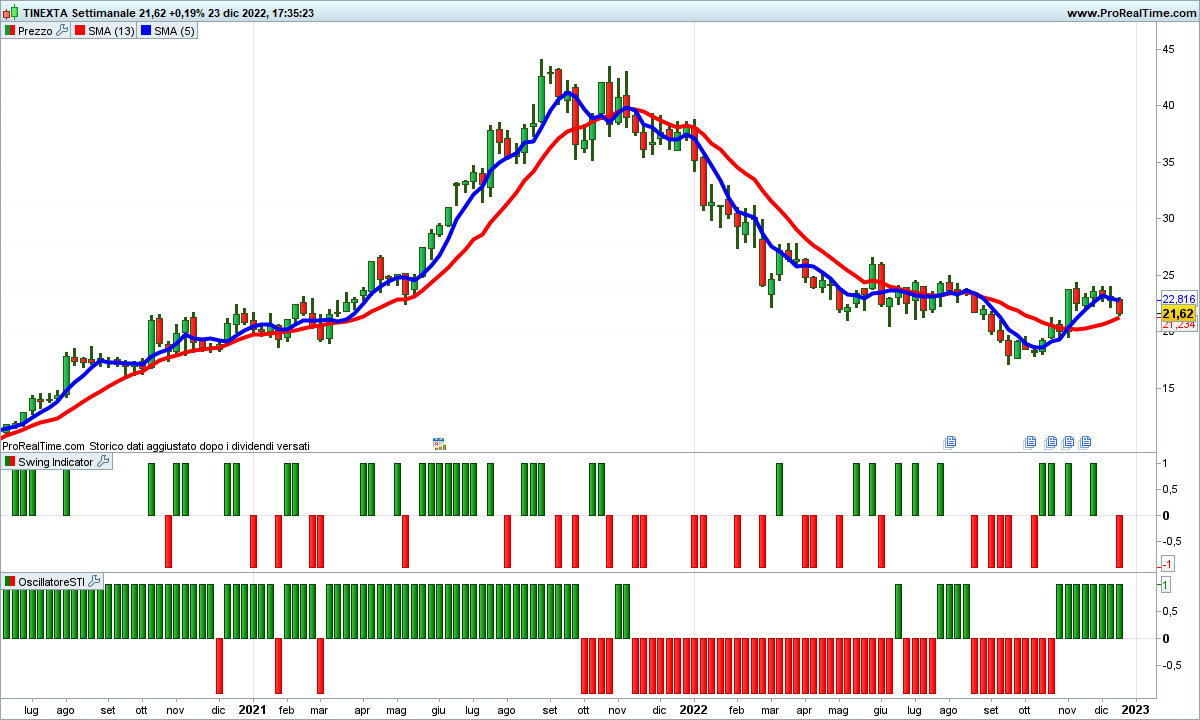The image size is (1200, 720).
Task: Open OscillatoreSTI wrench settings
Action: pos(95,581)
